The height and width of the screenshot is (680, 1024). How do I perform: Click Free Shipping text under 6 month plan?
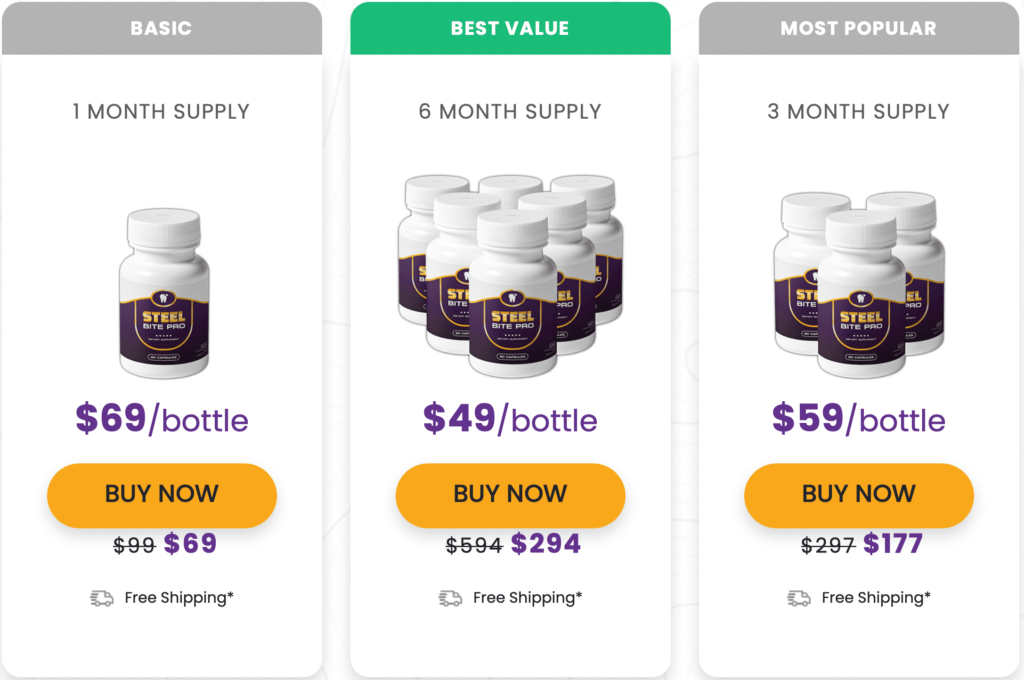coord(528,598)
